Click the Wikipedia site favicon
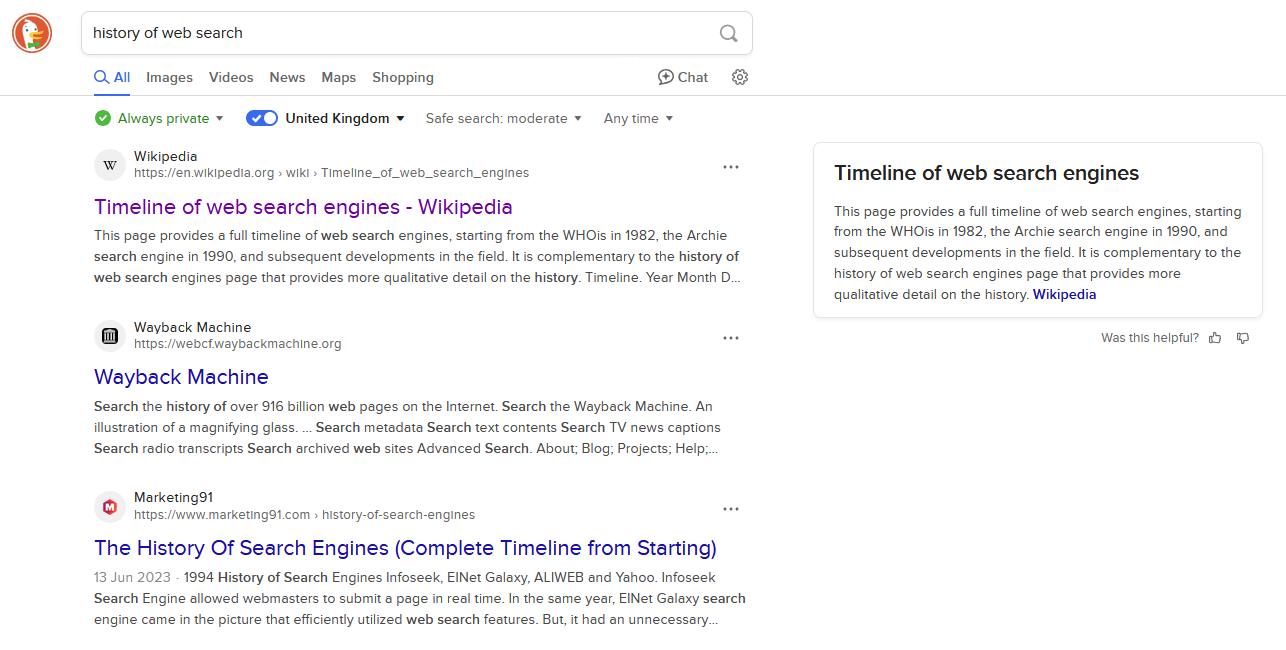This screenshot has height=650, width=1286. (110, 165)
